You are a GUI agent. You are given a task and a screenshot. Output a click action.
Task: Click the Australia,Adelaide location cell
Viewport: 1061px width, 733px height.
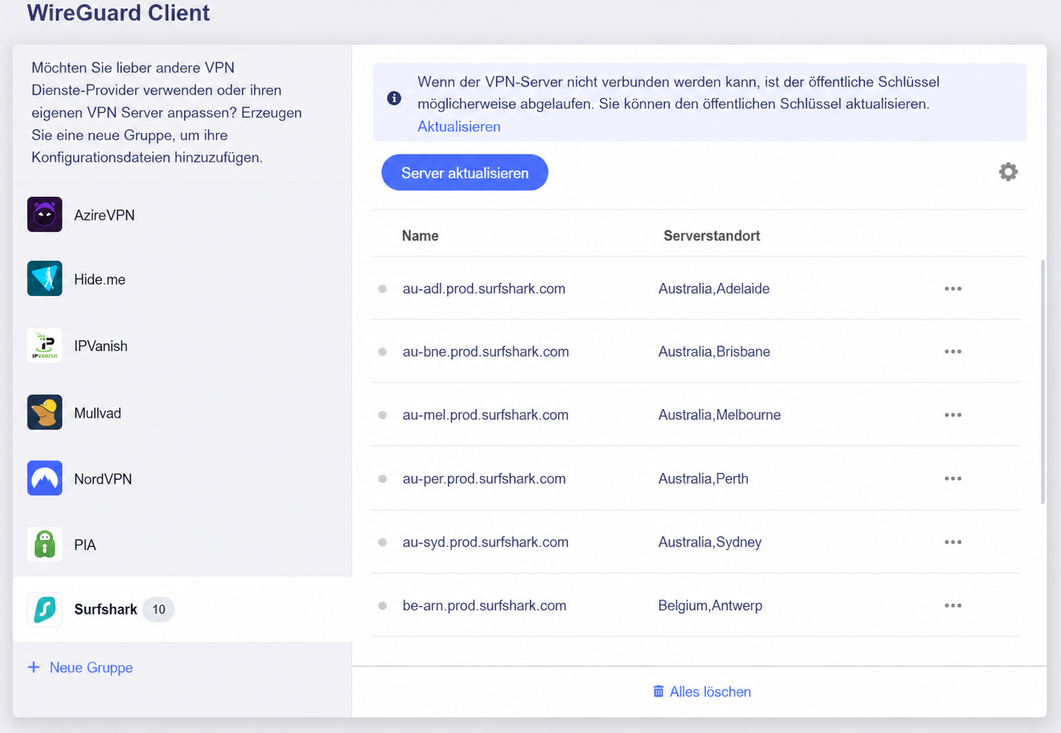[x=714, y=289]
